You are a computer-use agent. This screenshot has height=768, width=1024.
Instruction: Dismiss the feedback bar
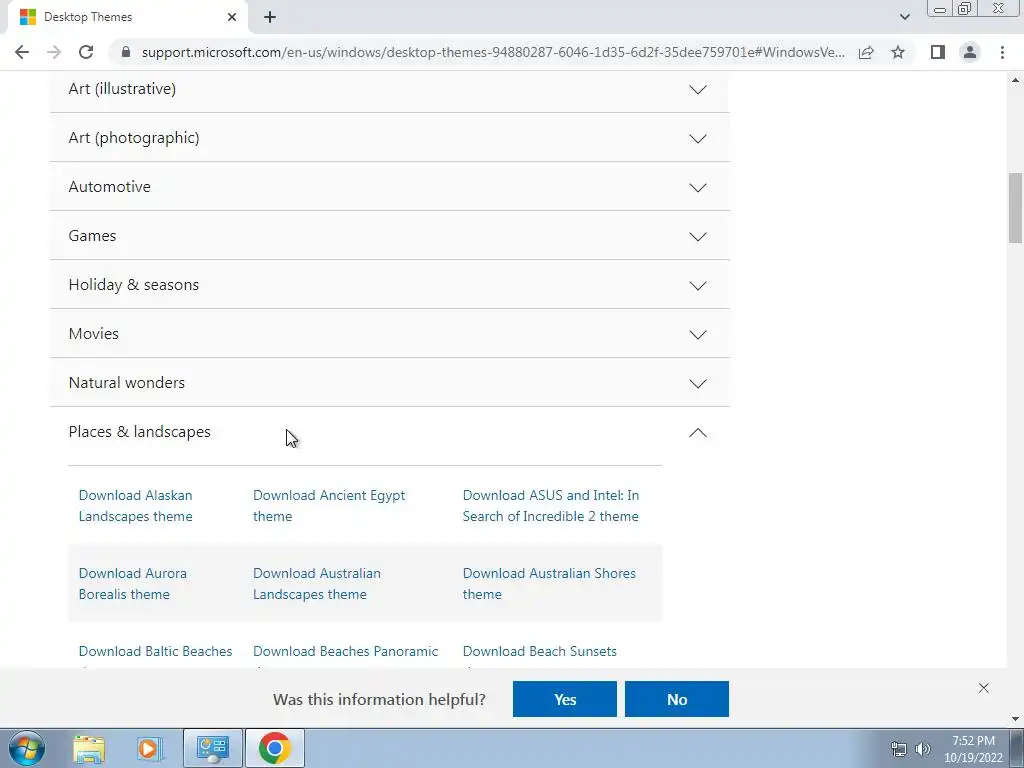pos(984,688)
